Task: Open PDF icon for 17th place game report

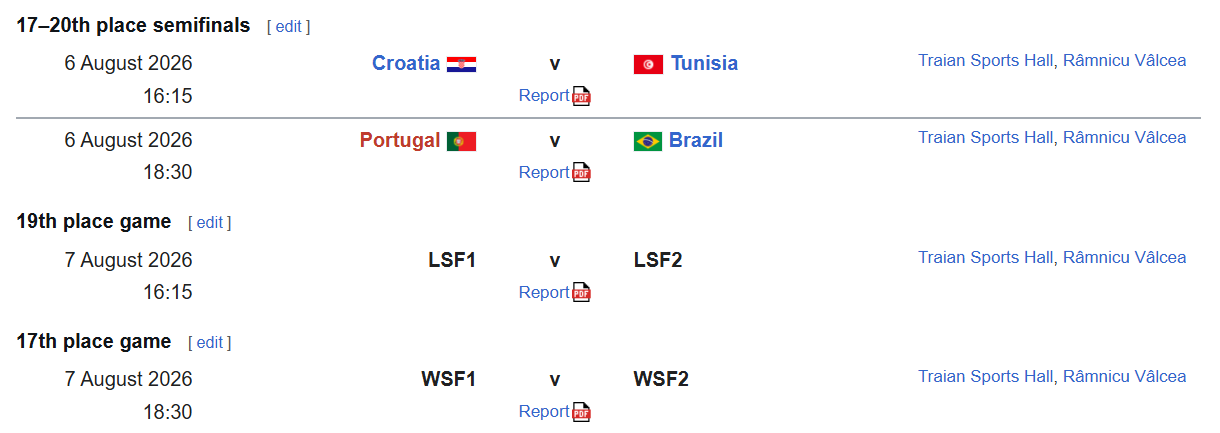Action: [x=582, y=411]
